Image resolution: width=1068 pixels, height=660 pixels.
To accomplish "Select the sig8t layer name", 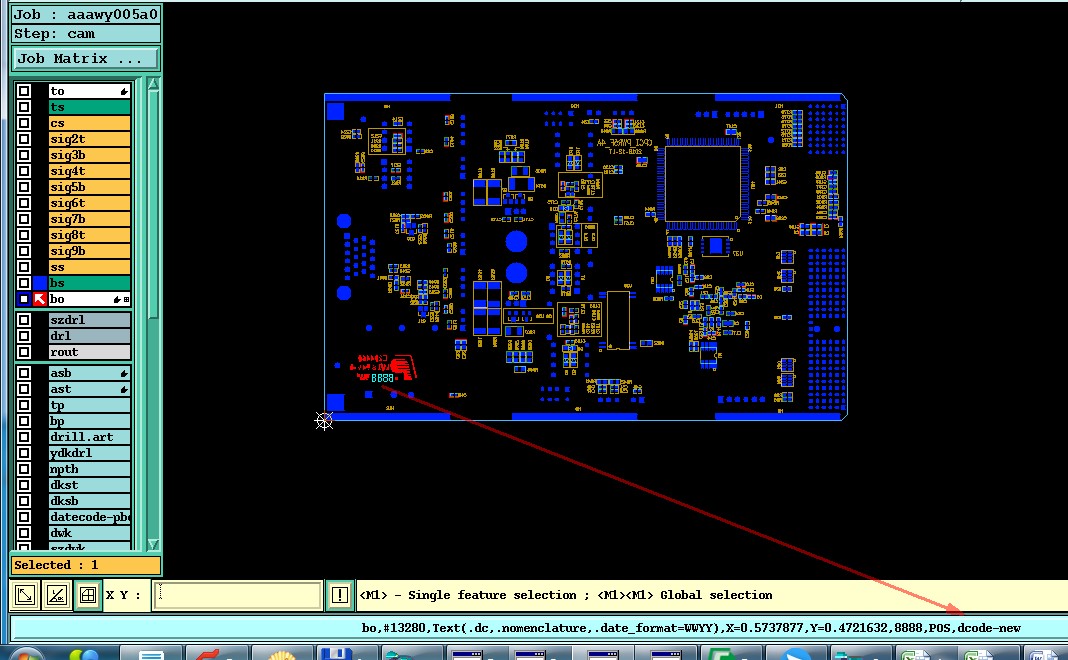I will (89, 235).
